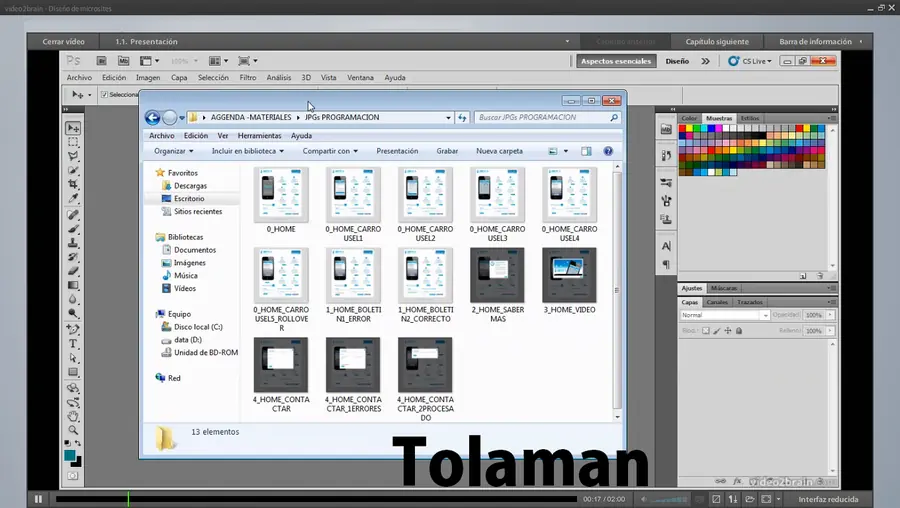
Task: Open the Character panel icon
Action: point(666,246)
